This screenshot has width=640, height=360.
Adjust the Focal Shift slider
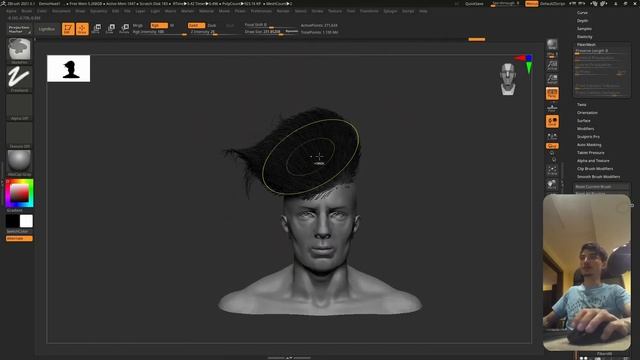coord(270,25)
